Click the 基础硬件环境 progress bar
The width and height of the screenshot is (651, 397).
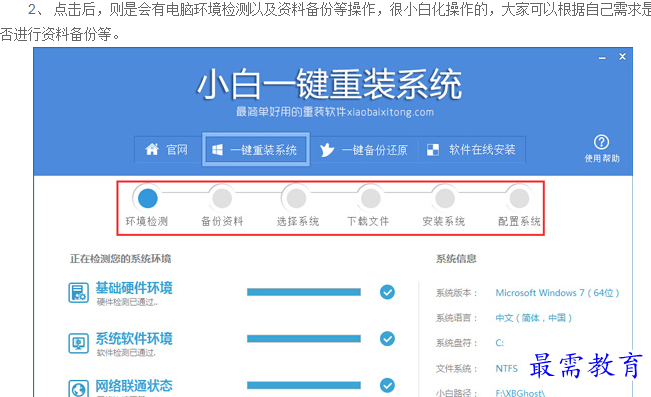click(x=304, y=292)
